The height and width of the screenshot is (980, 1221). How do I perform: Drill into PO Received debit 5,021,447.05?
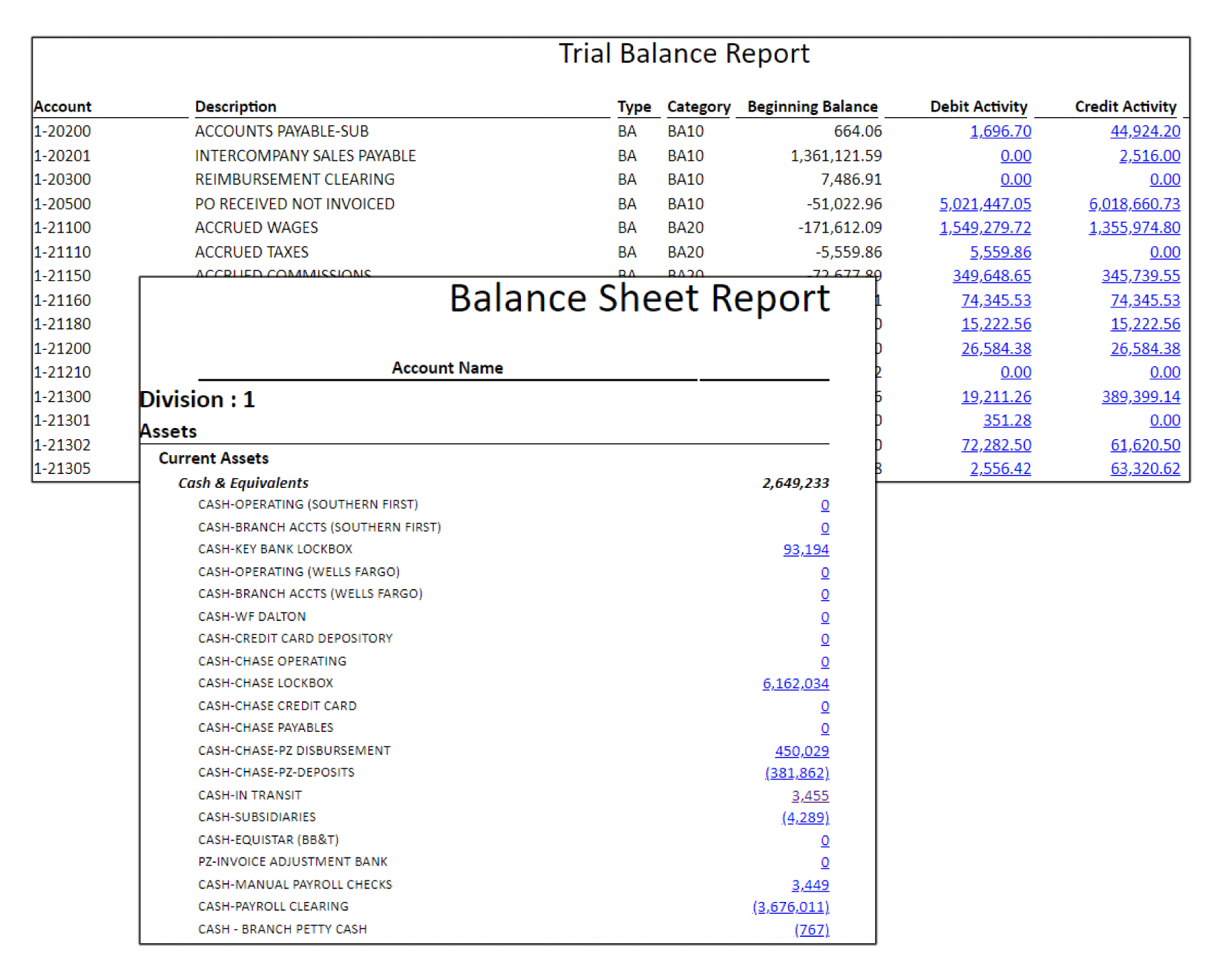coord(985,204)
